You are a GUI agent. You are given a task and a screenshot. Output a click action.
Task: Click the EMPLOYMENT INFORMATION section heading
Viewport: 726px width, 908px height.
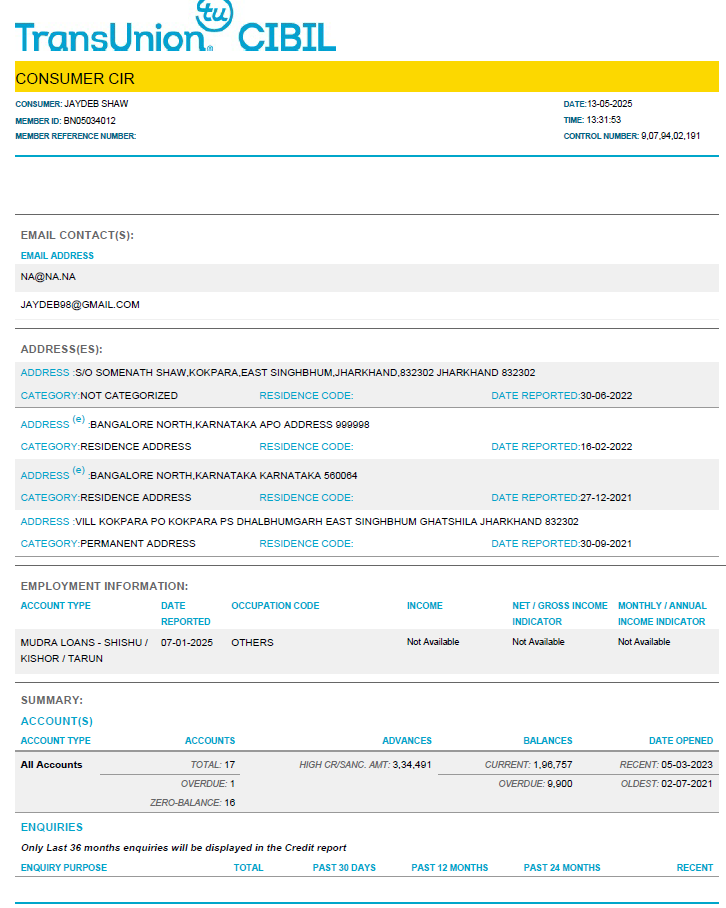[x=104, y=586]
